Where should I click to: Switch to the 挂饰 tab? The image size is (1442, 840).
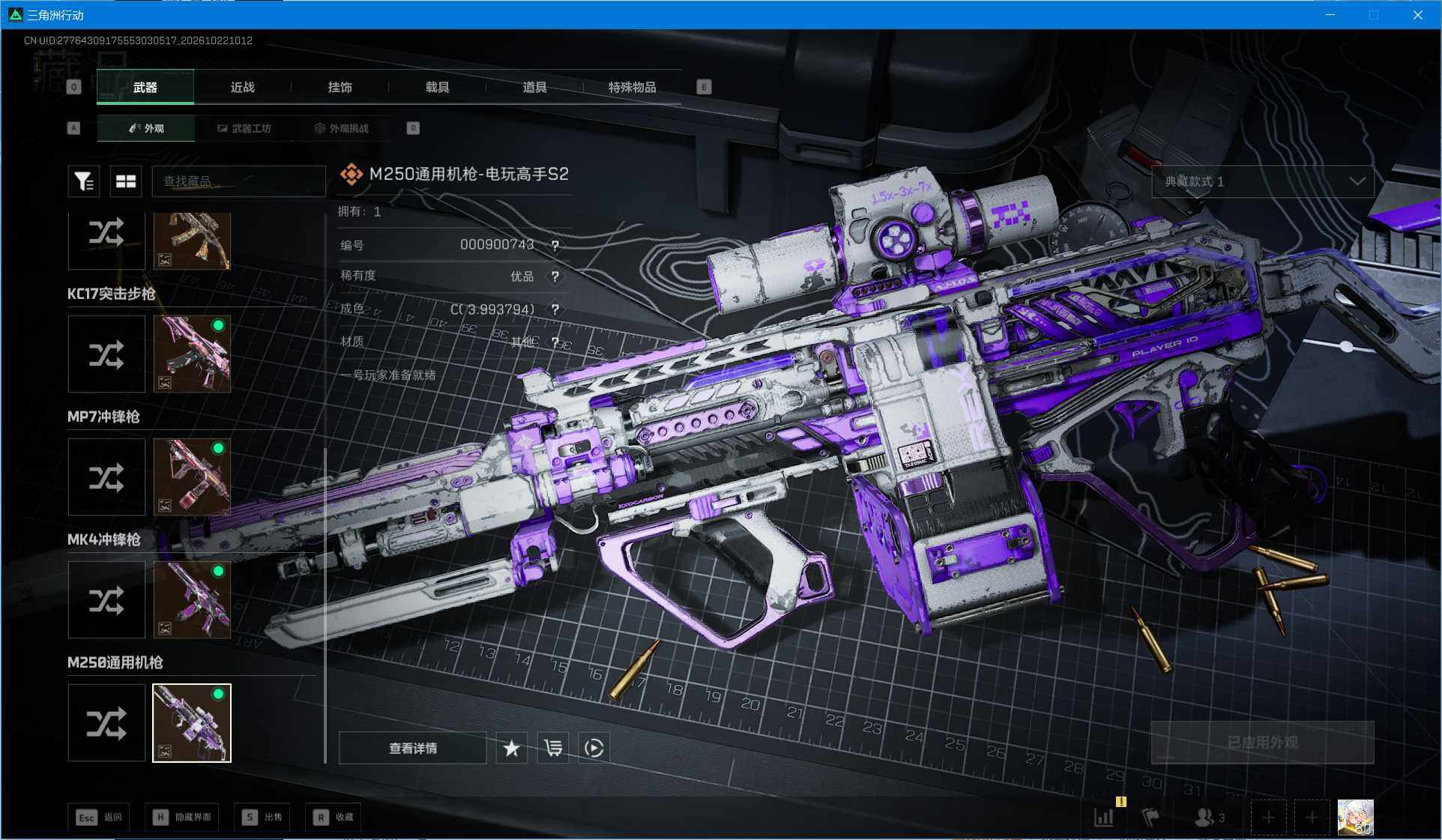click(340, 87)
